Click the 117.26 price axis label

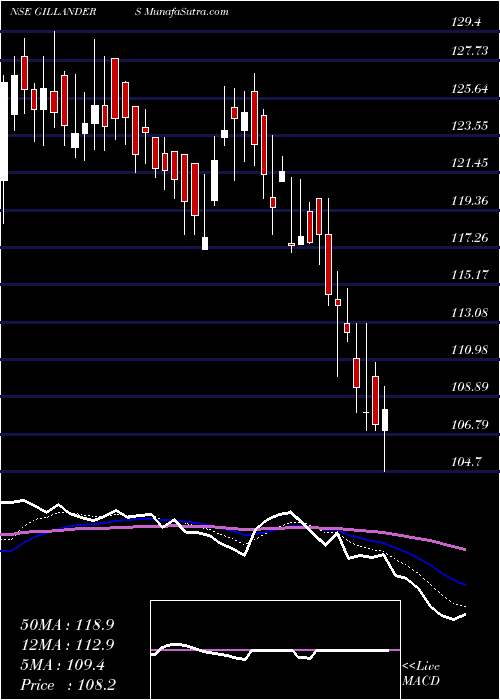coord(470,238)
